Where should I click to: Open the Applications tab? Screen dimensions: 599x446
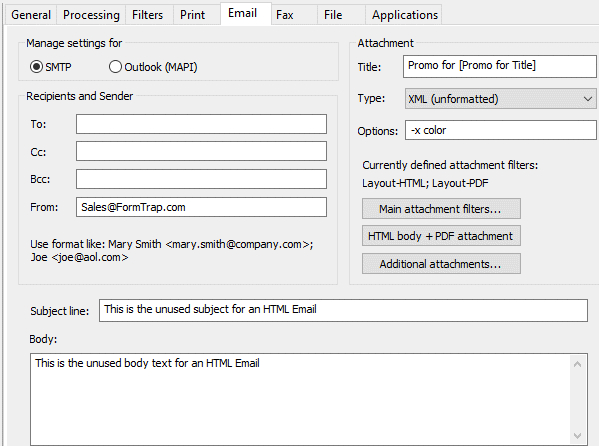tap(405, 15)
